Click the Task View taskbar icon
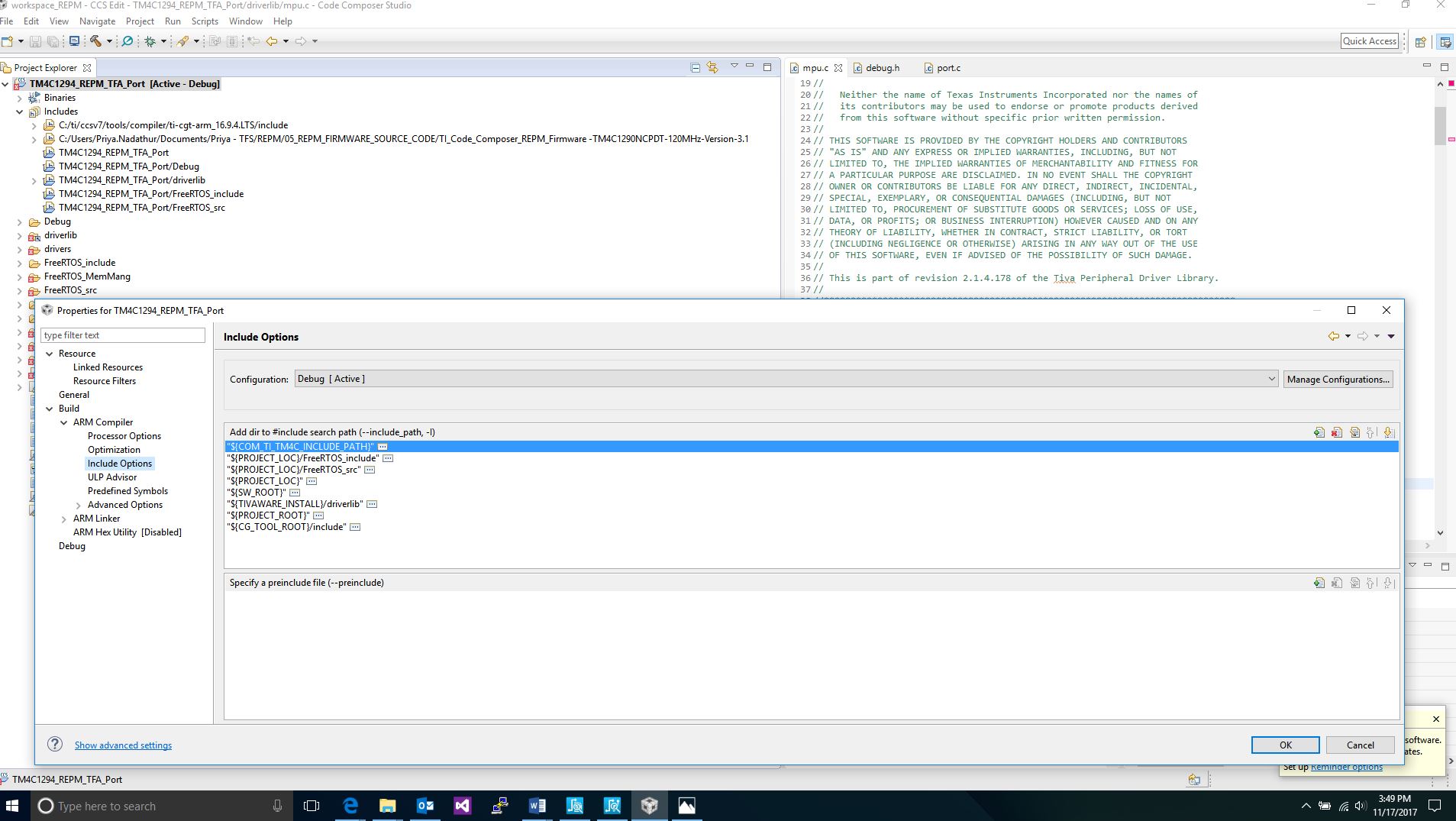Image resolution: width=1456 pixels, height=821 pixels. [x=312, y=806]
